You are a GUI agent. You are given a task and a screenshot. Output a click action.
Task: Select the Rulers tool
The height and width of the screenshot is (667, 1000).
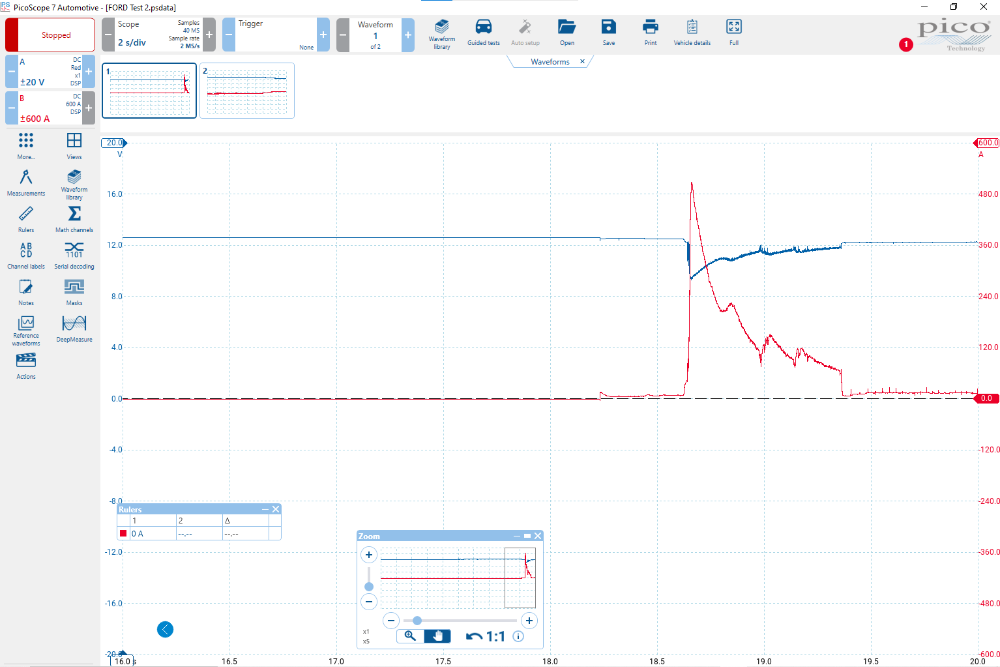point(26,217)
